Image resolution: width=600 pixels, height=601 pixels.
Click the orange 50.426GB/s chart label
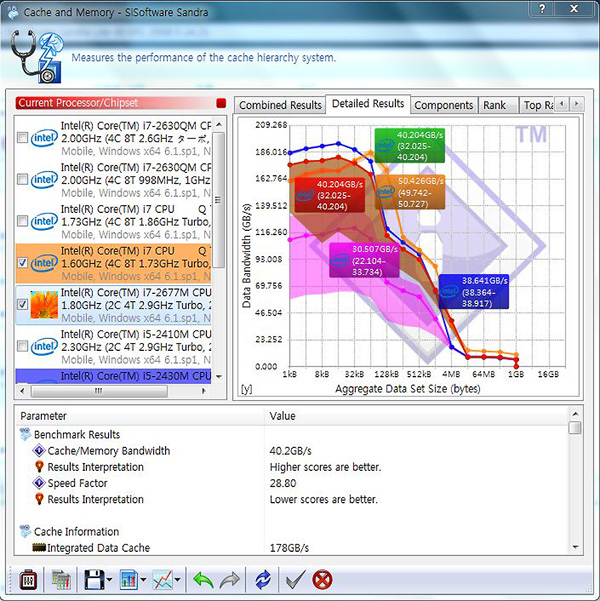point(410,192)
